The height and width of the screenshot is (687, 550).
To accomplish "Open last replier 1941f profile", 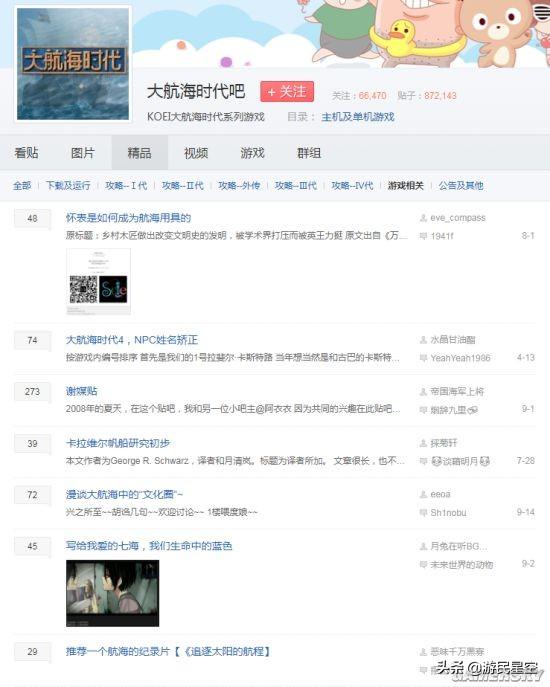I will (442, 236).
